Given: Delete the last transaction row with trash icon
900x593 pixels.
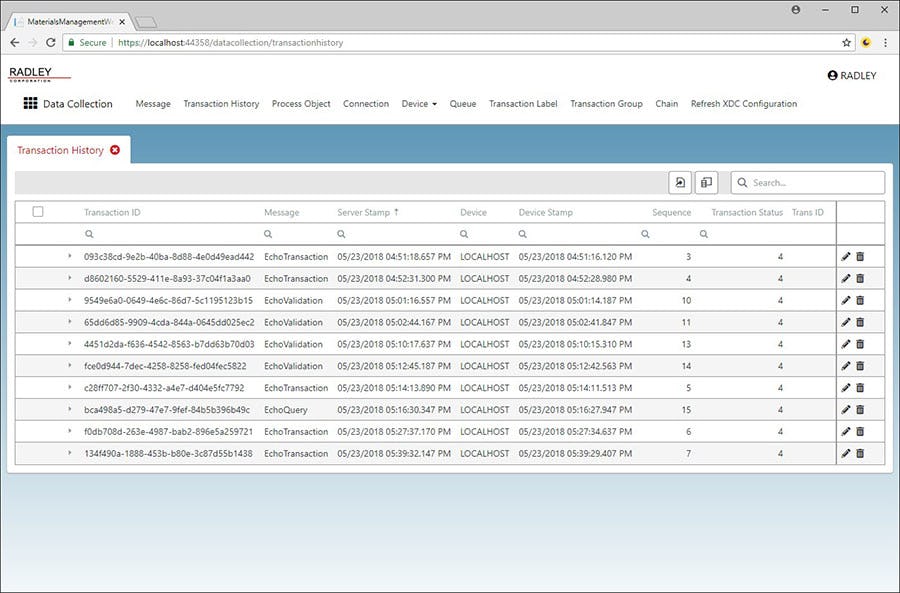Looking at the screenshot, I should (x=861, y=453).
